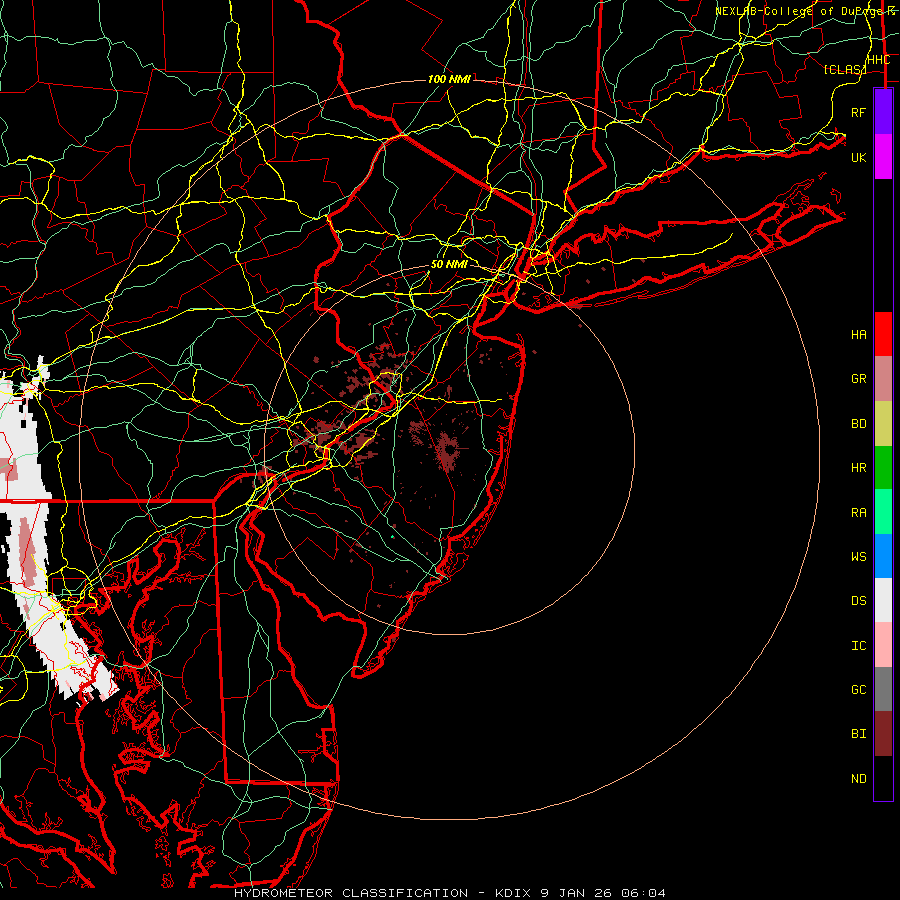900x900 pixels.
Task: Click the DS legend label
Action: point(859,601)
